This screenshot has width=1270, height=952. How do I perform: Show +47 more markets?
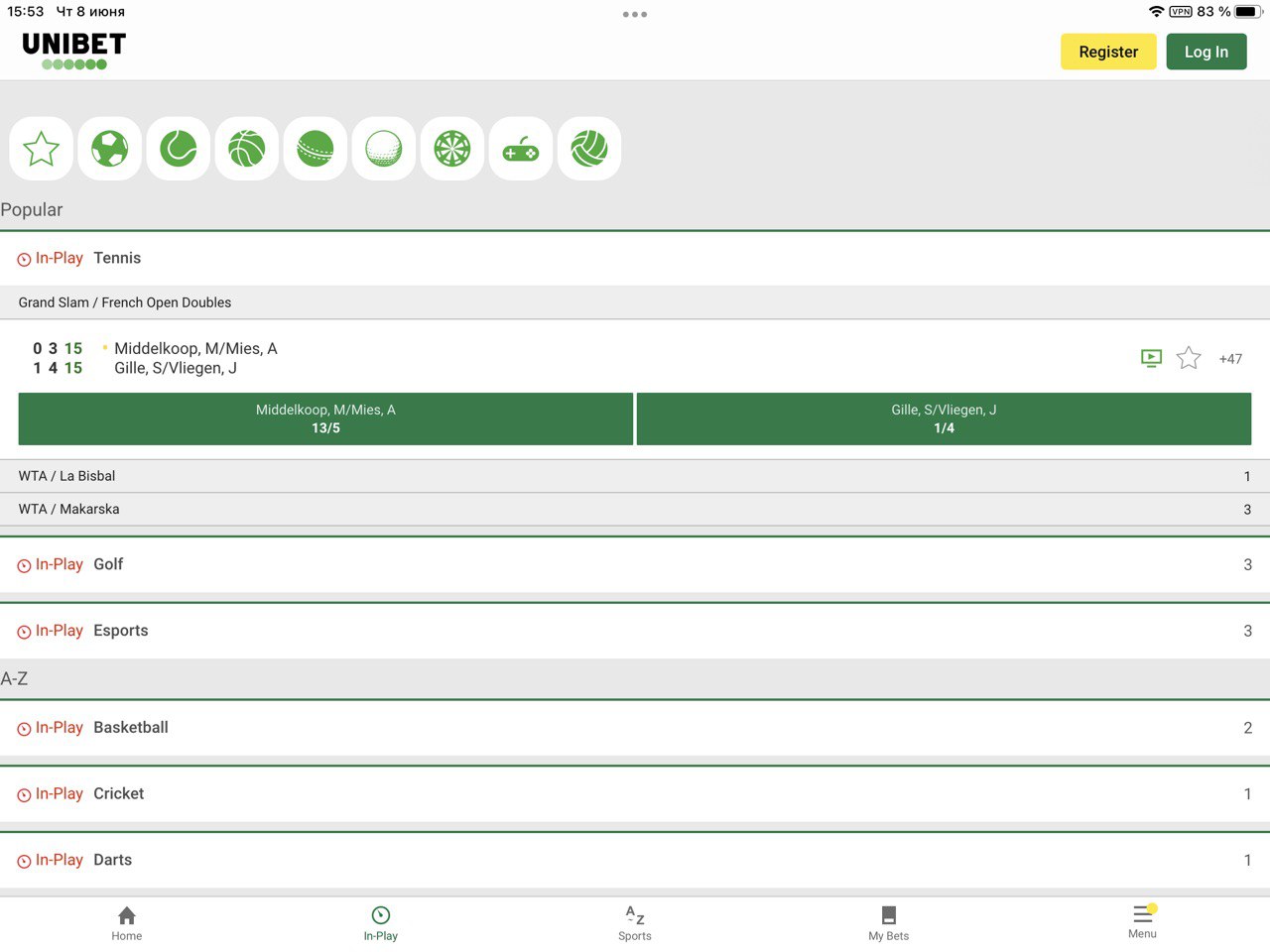click(1230, 359)
